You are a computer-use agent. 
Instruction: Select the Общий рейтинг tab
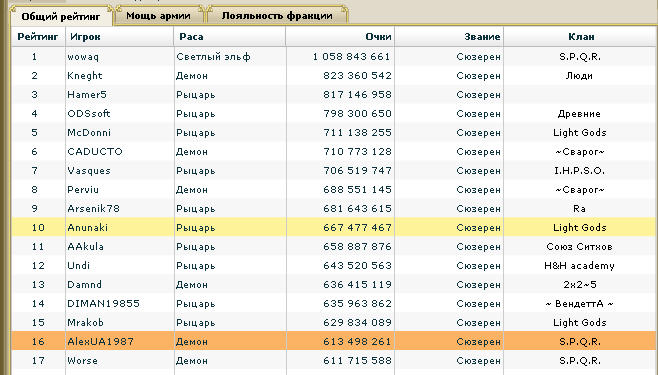pos(61,17)
